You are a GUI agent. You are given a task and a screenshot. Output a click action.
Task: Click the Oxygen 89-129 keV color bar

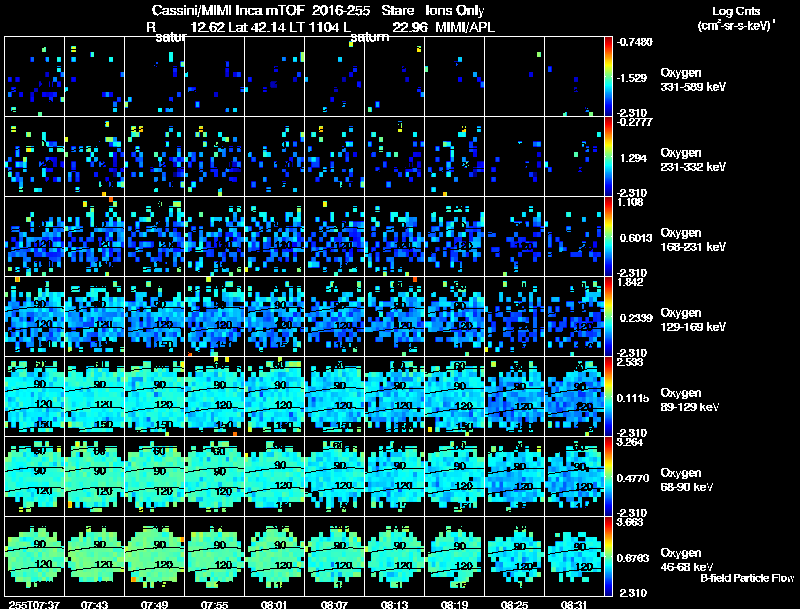pos(608,396)
